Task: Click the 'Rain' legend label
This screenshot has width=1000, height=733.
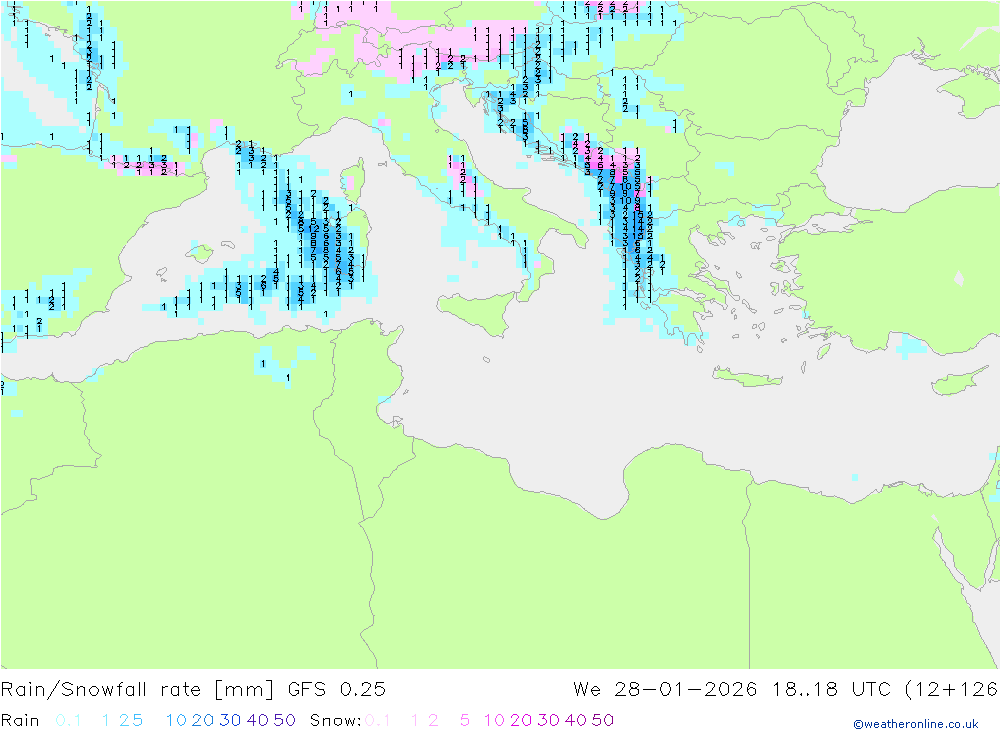Action: pyautogui.click(x=20, y=720)
